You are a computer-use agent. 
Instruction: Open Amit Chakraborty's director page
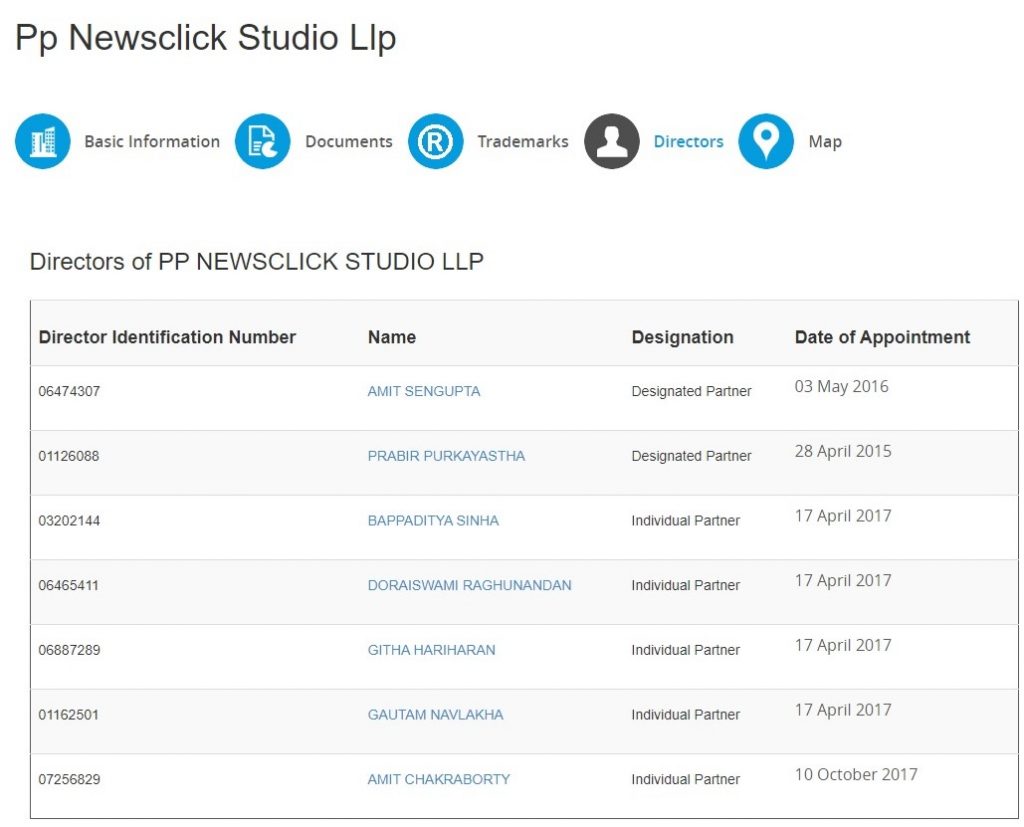(438, 779)
